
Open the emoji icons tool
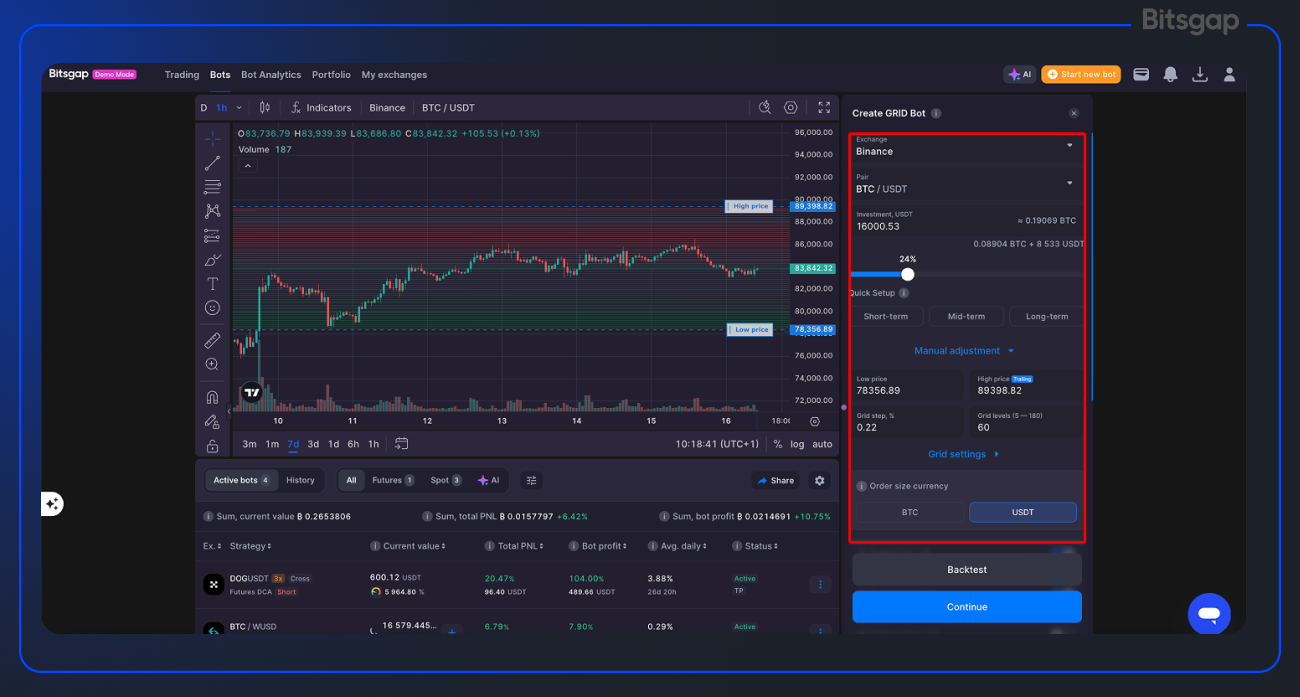(212, 308)
